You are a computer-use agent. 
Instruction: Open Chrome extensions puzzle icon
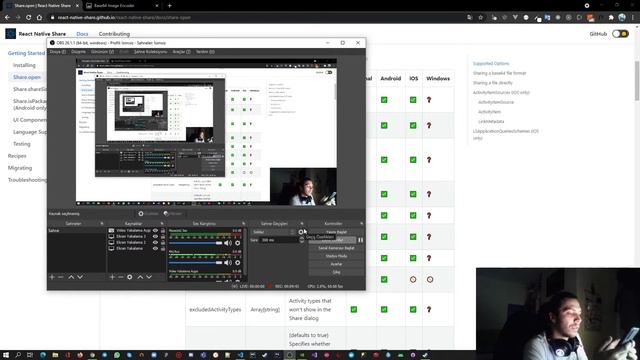pyautogui.click(x=611, y=18)
